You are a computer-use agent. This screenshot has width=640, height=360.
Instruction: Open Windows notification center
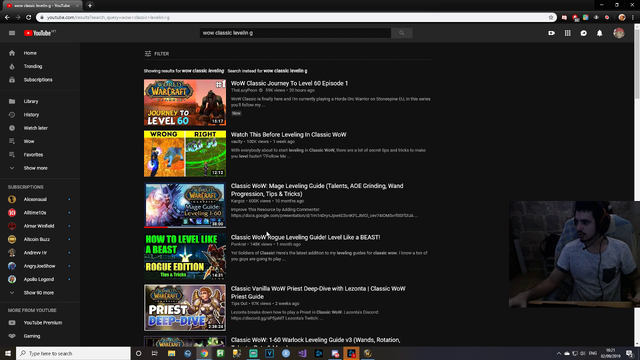click(x=629, y=353)
